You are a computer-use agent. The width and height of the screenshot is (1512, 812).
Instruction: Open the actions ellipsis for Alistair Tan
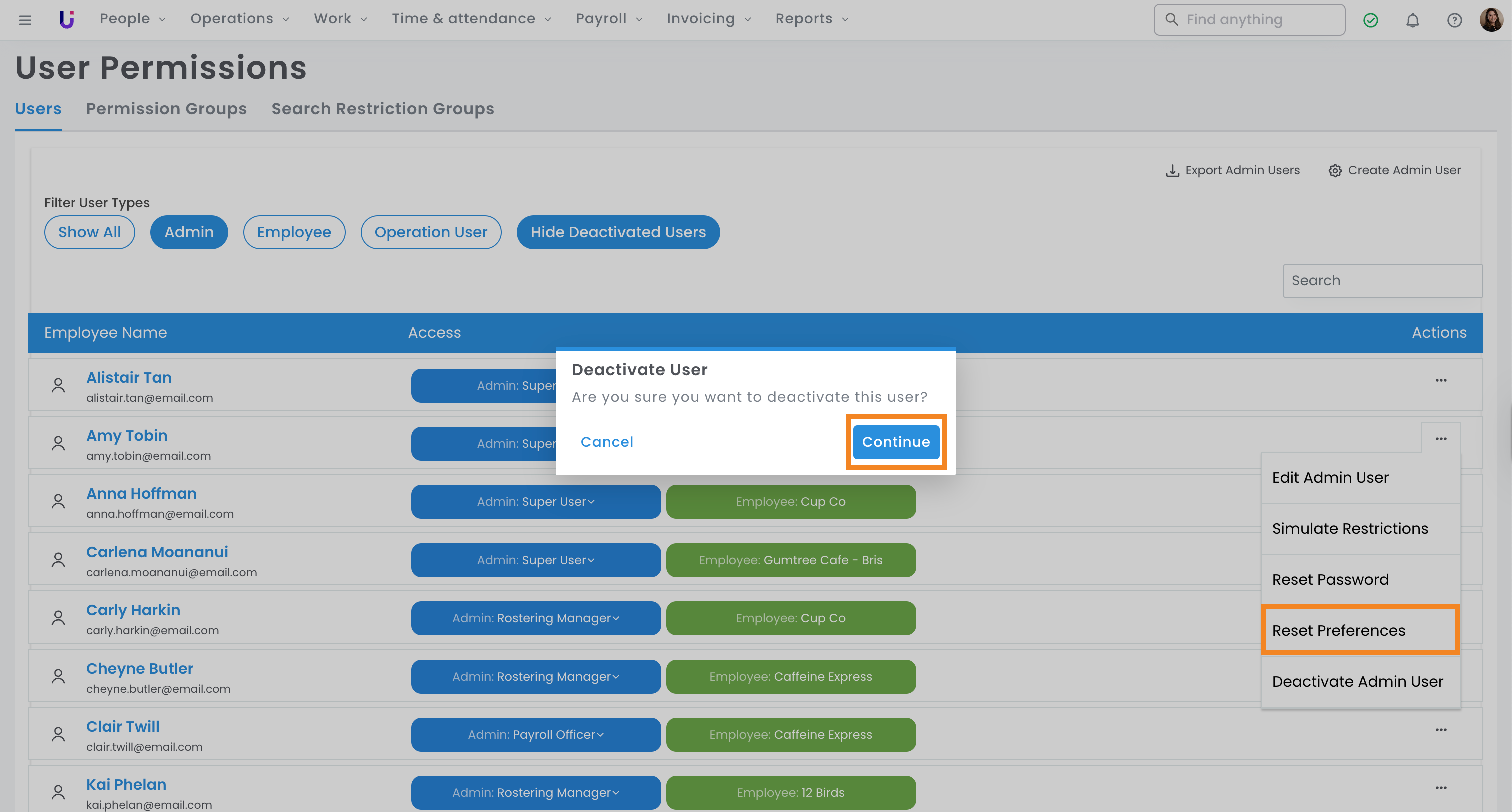pos(1441,380)
